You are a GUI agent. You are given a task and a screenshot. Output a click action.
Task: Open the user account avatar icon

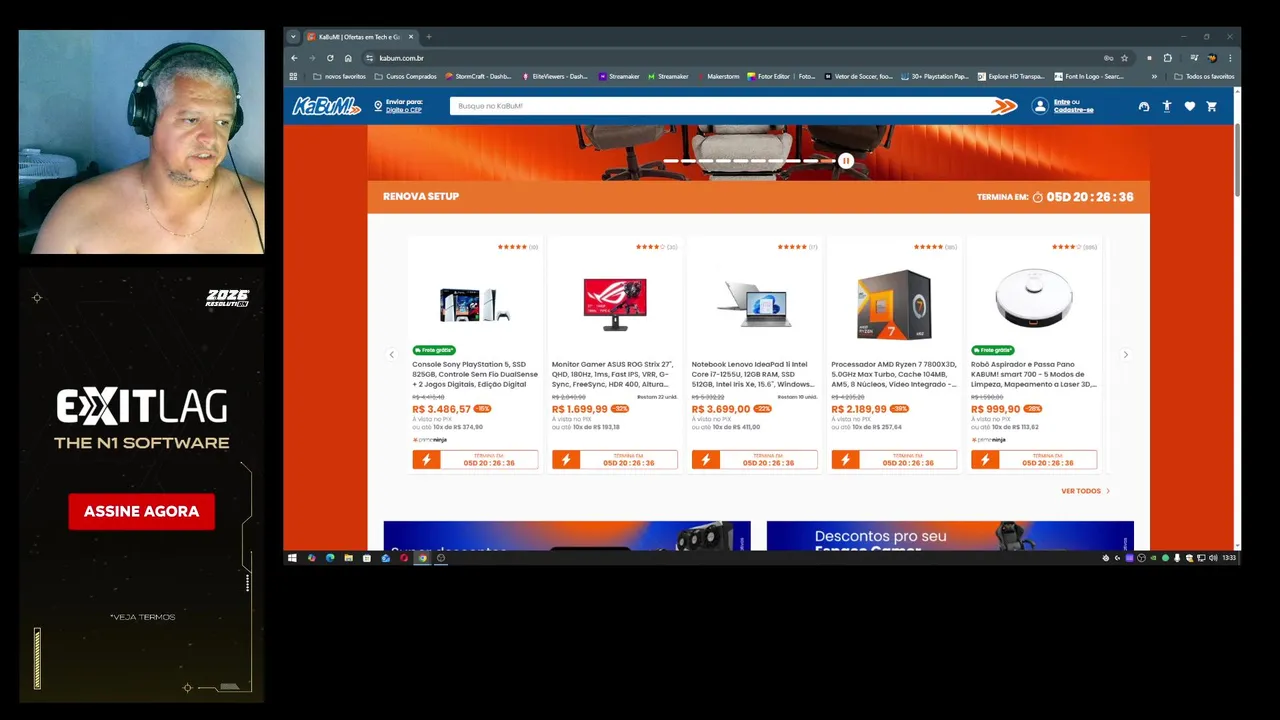click(1040, 106)
